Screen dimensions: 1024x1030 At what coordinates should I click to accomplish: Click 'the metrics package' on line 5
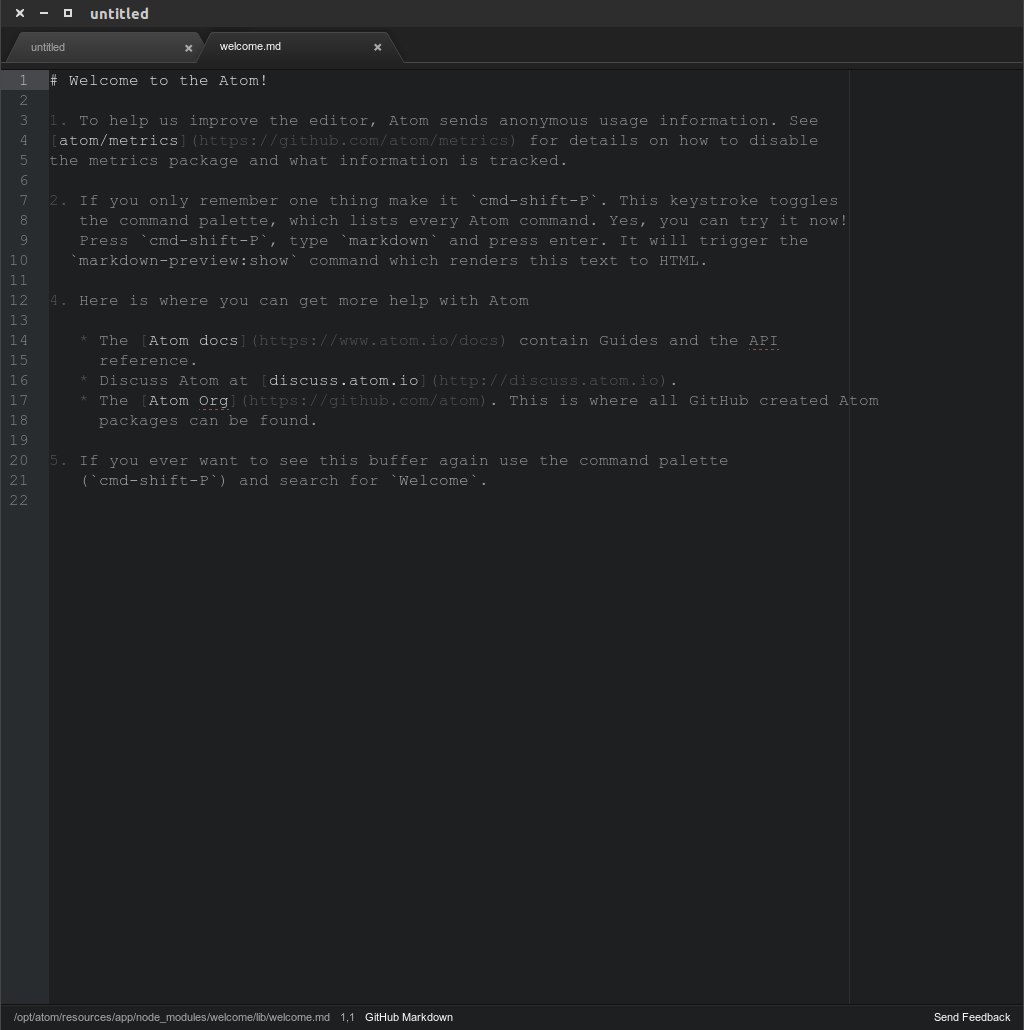[x=144, y=160]
